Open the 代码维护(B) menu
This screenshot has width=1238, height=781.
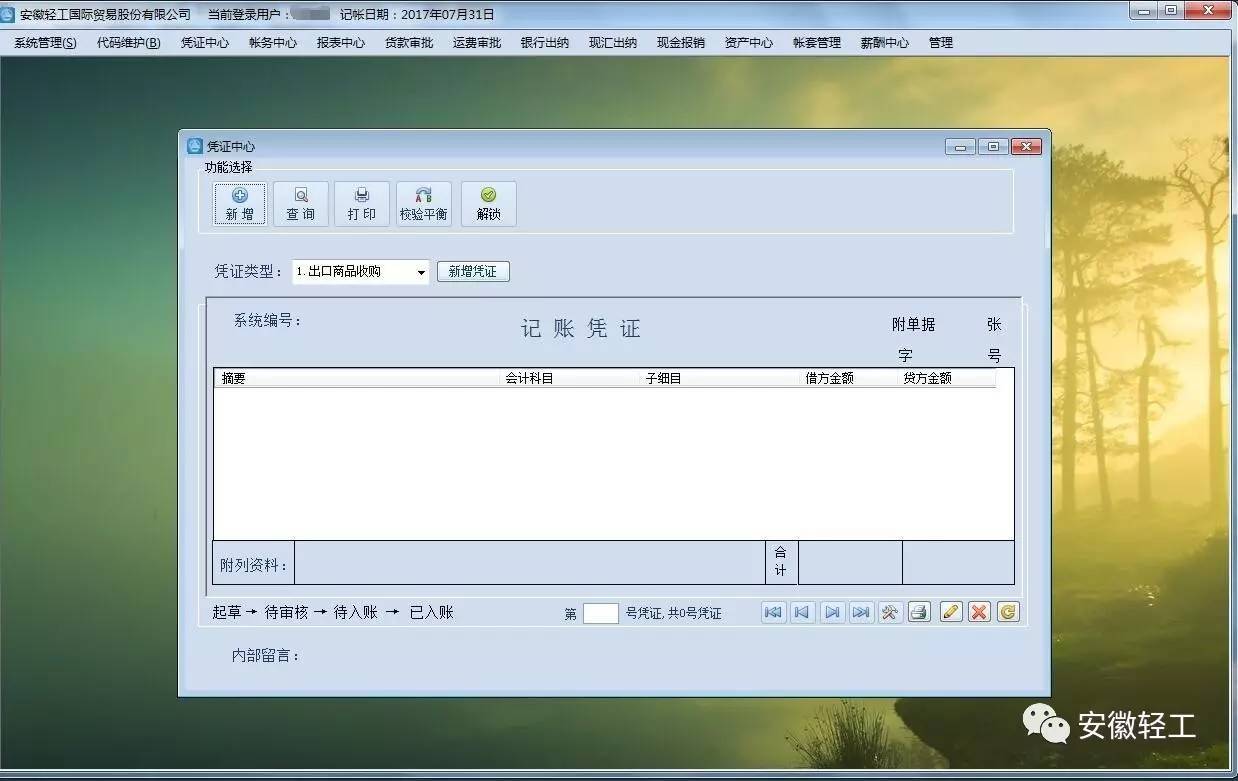[x=129, y=43]
